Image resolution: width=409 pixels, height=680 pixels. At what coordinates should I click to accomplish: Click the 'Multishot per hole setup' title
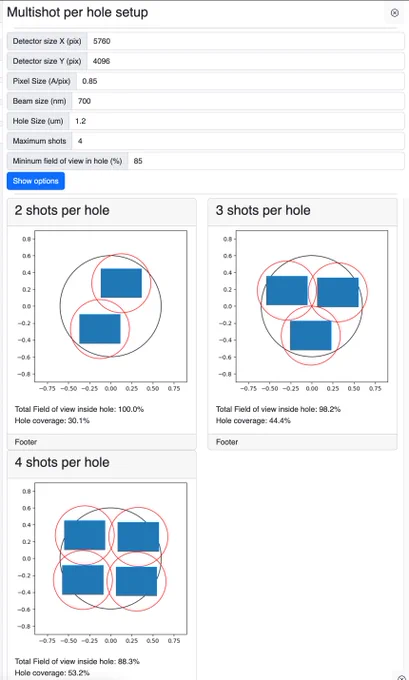pos(78,12)
